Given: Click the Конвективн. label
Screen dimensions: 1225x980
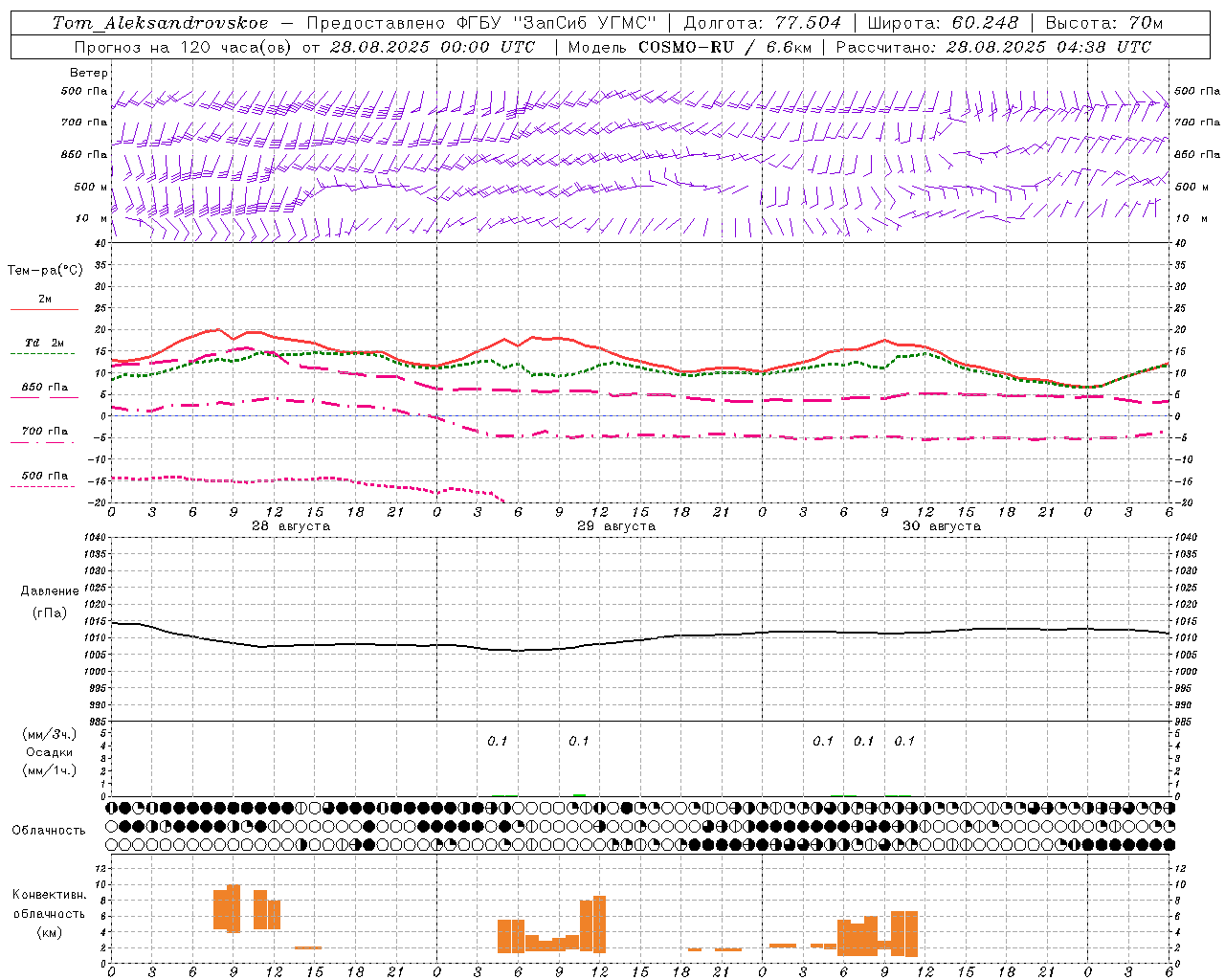Looking at the screenshot, I should 50,895.
